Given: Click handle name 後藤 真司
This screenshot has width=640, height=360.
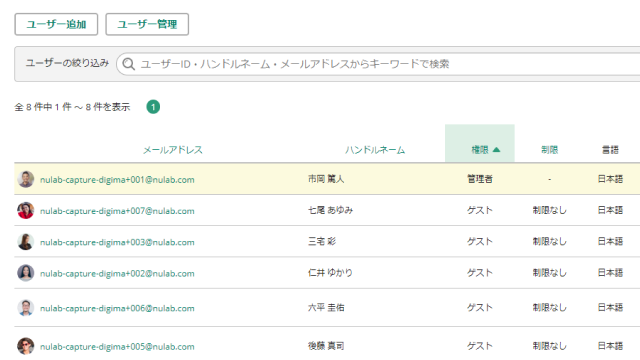Looking at the screenshot, I should coord(326,346).
